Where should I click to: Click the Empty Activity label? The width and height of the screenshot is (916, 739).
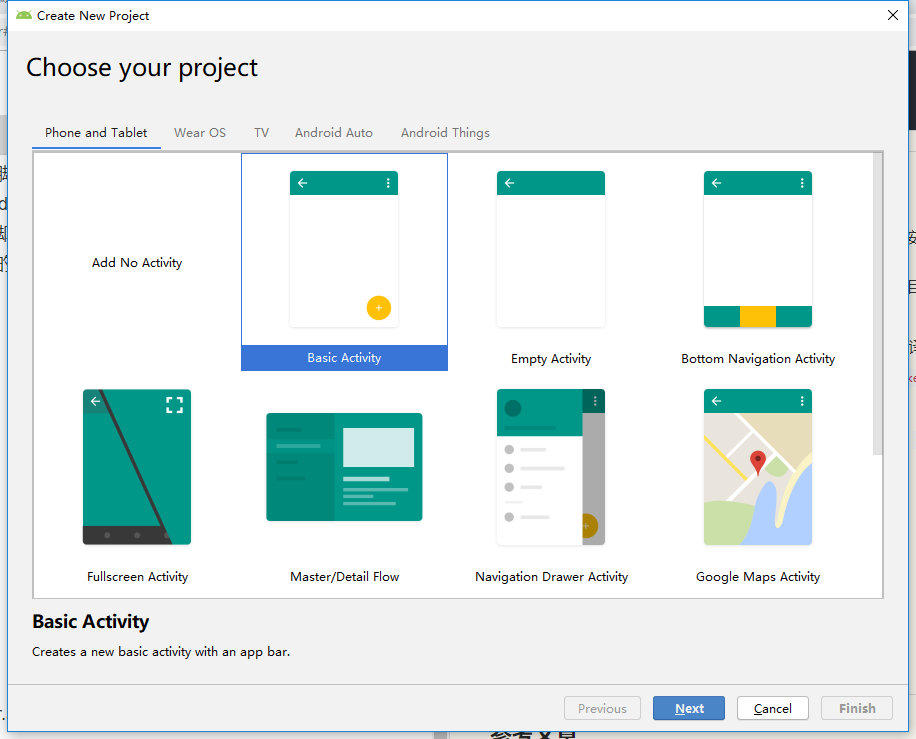551,359
